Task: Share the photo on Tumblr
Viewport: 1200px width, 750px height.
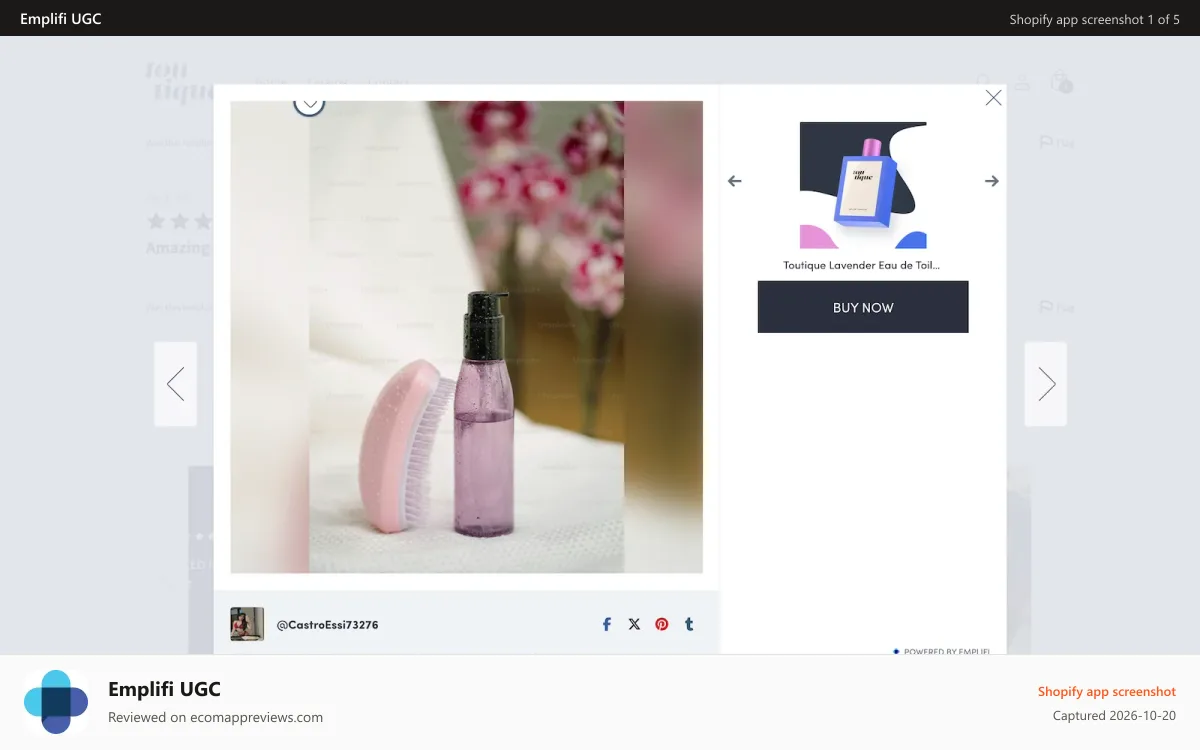Action: click(x=689, y=624)
